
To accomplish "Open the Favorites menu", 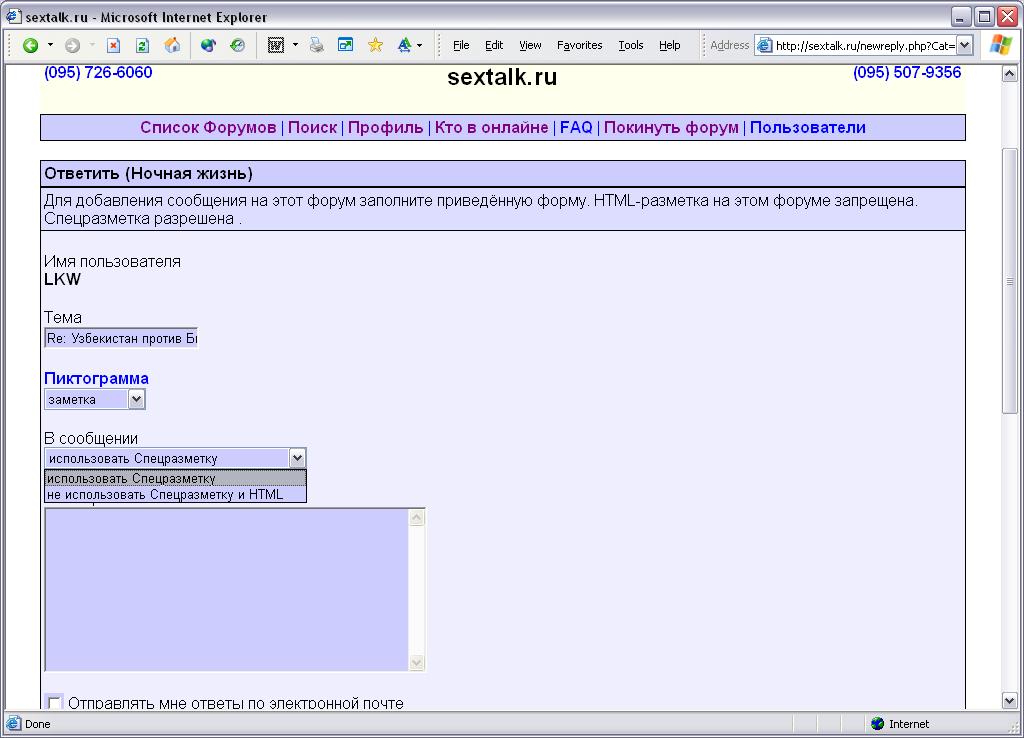I will coord(579,45).
